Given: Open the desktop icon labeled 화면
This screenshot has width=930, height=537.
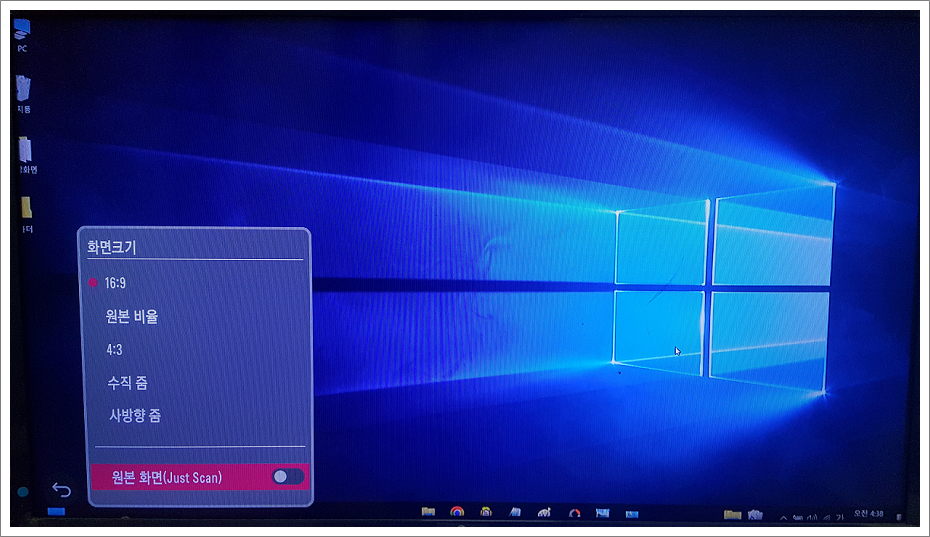Looking at the screenshot, I should coord(26,155).
